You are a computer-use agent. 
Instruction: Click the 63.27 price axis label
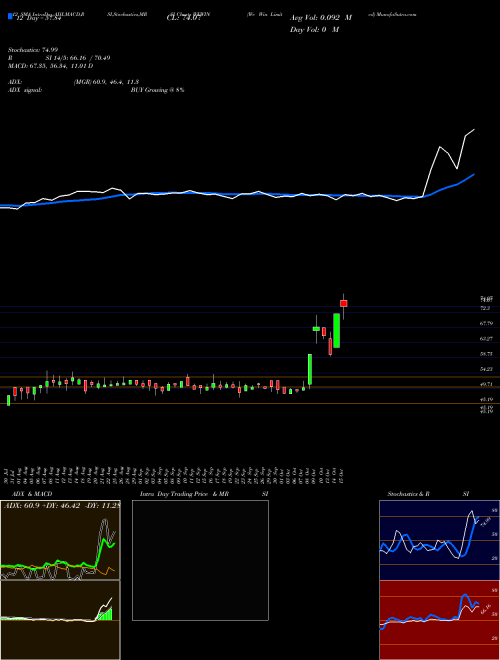pyautogui.click(x=487, y=339)
